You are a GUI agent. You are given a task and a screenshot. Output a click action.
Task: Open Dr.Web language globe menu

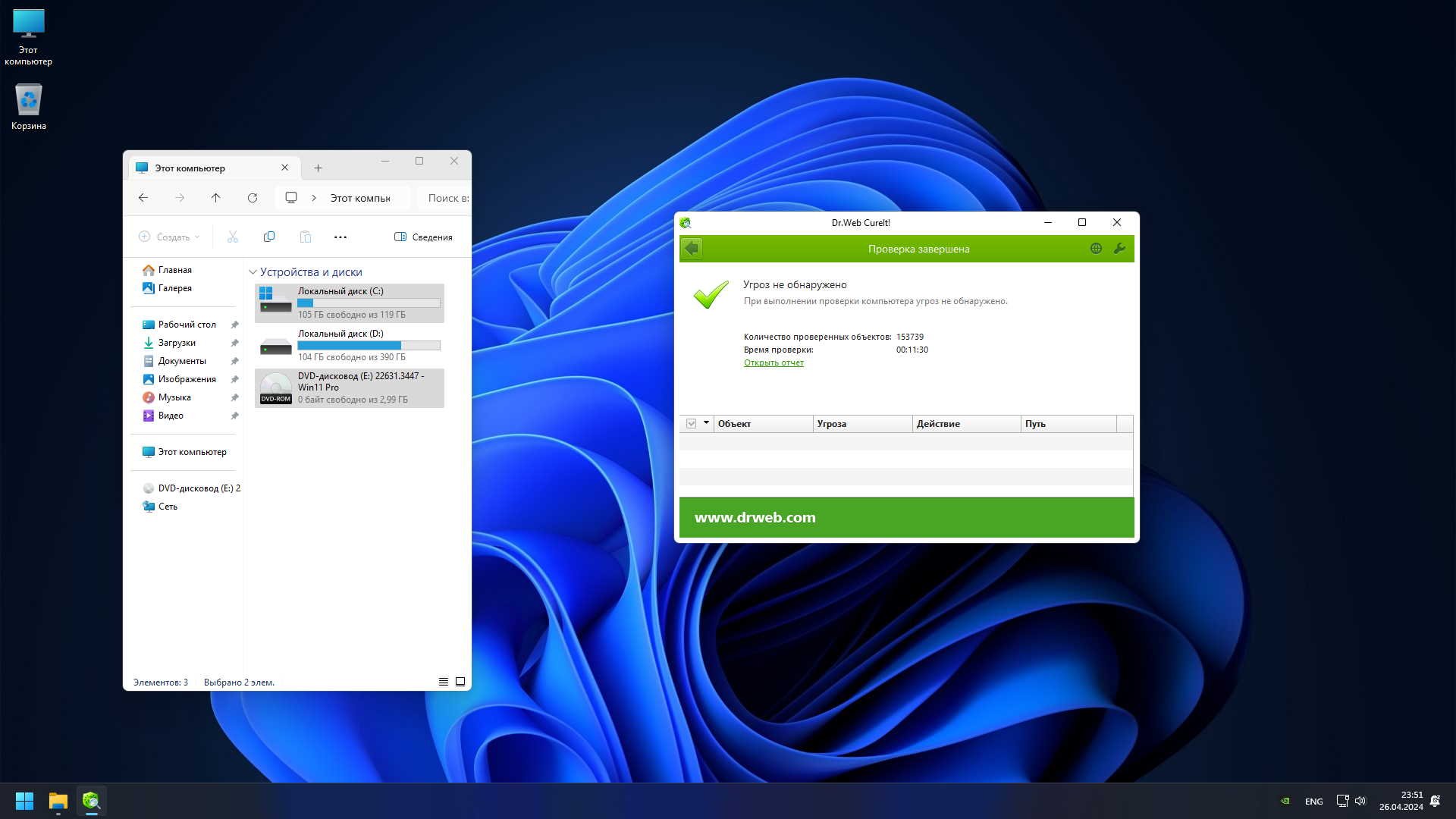click(x=1096, y=249)
